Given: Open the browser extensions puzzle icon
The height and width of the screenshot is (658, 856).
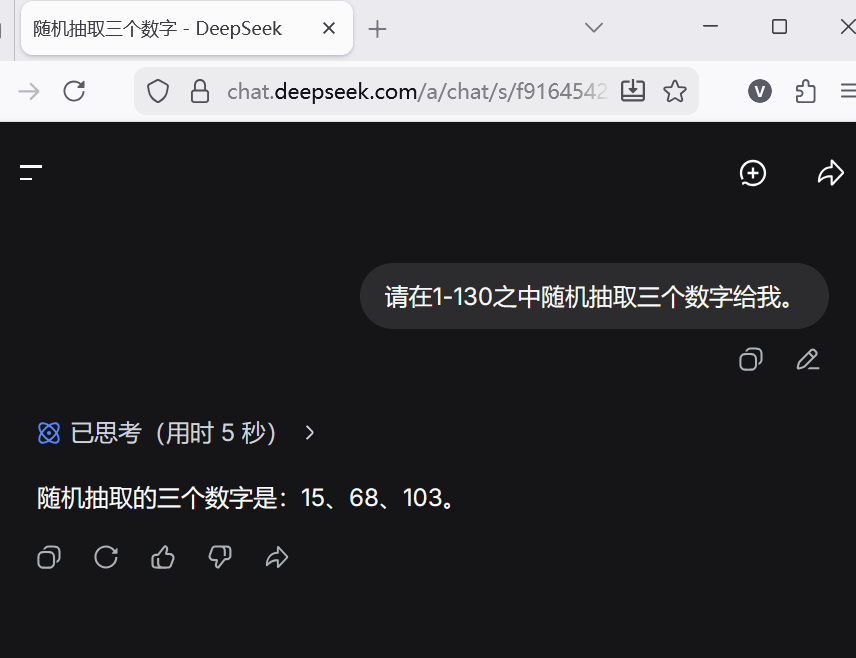Looking at the screenshot, I should pyautogui.click(x=806, y=91).
